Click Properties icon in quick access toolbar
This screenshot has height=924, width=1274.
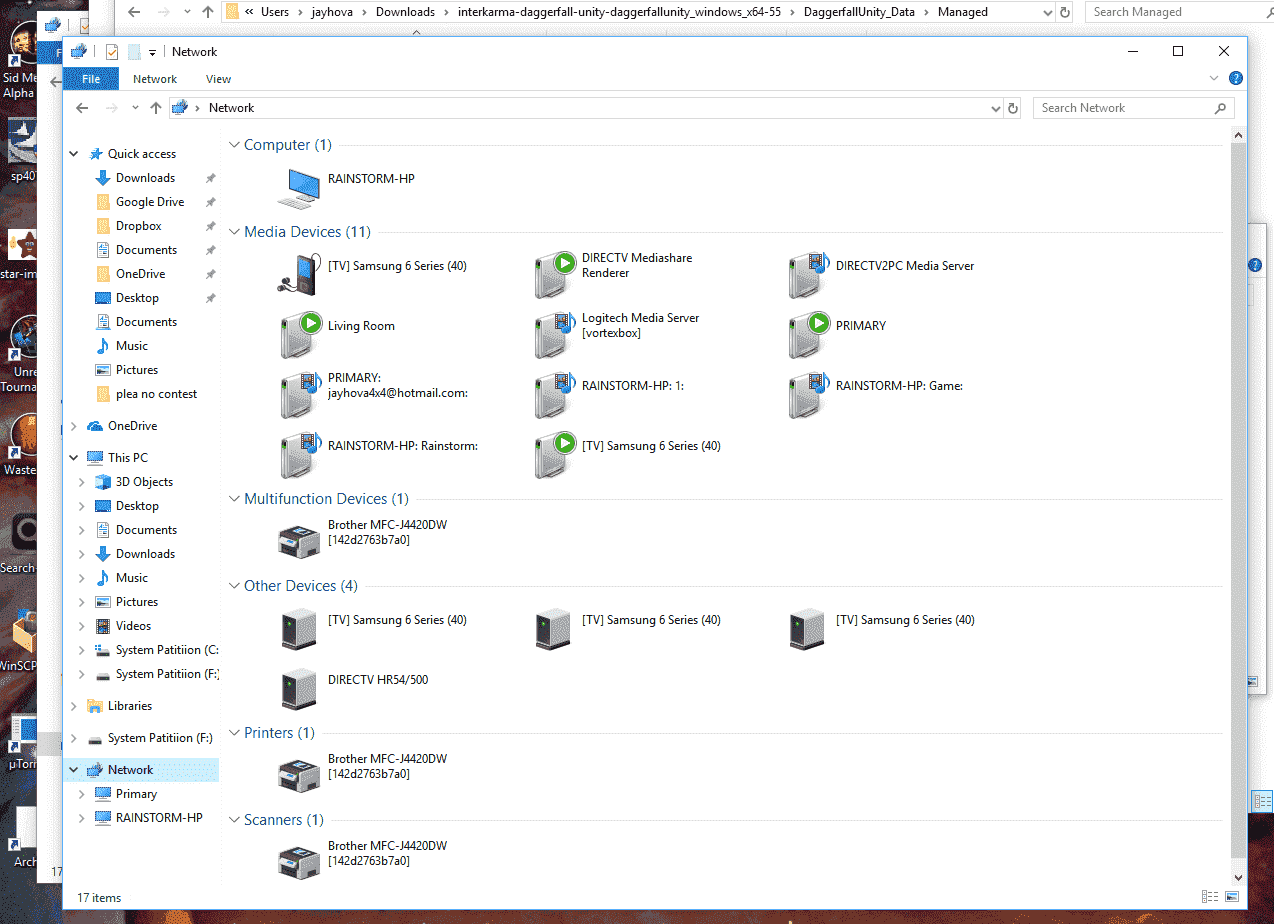tap(112, 52)
